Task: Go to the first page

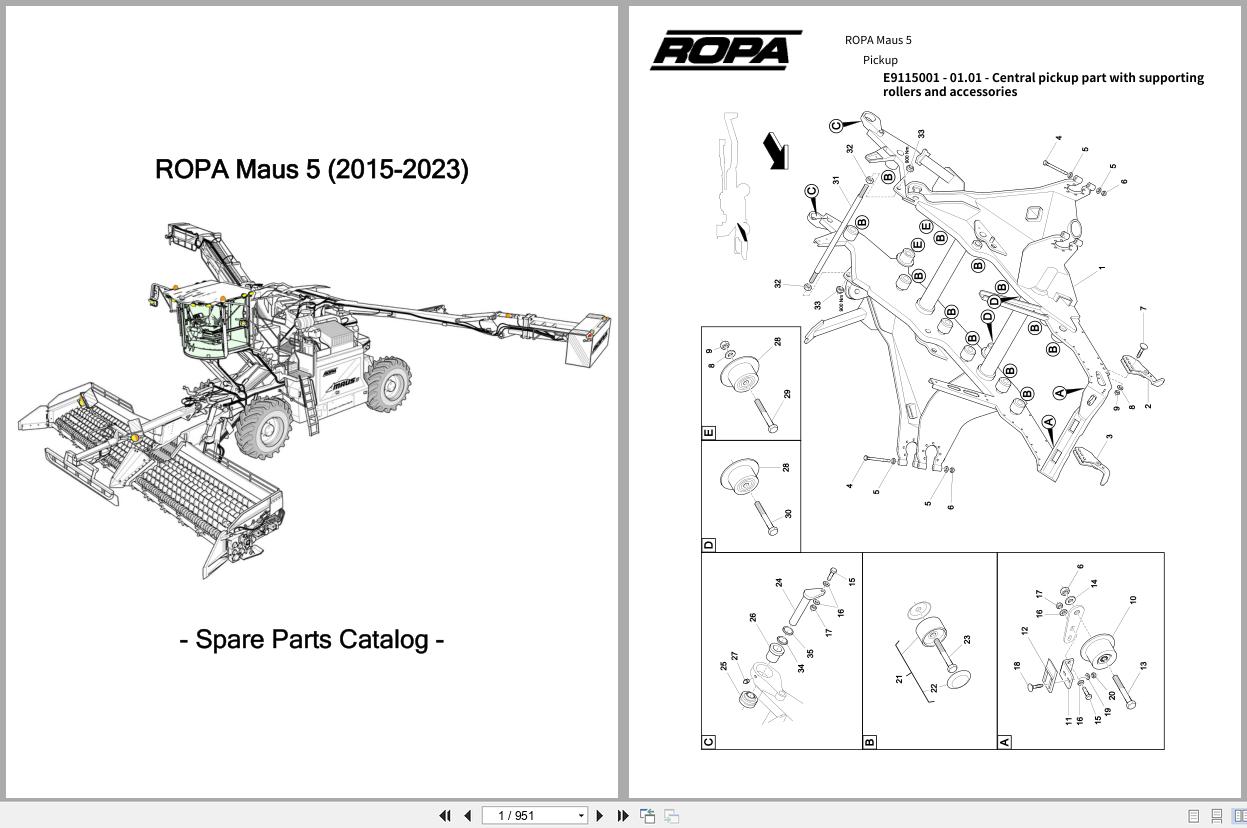Action: pyautogui.click(x=445, y=816)
